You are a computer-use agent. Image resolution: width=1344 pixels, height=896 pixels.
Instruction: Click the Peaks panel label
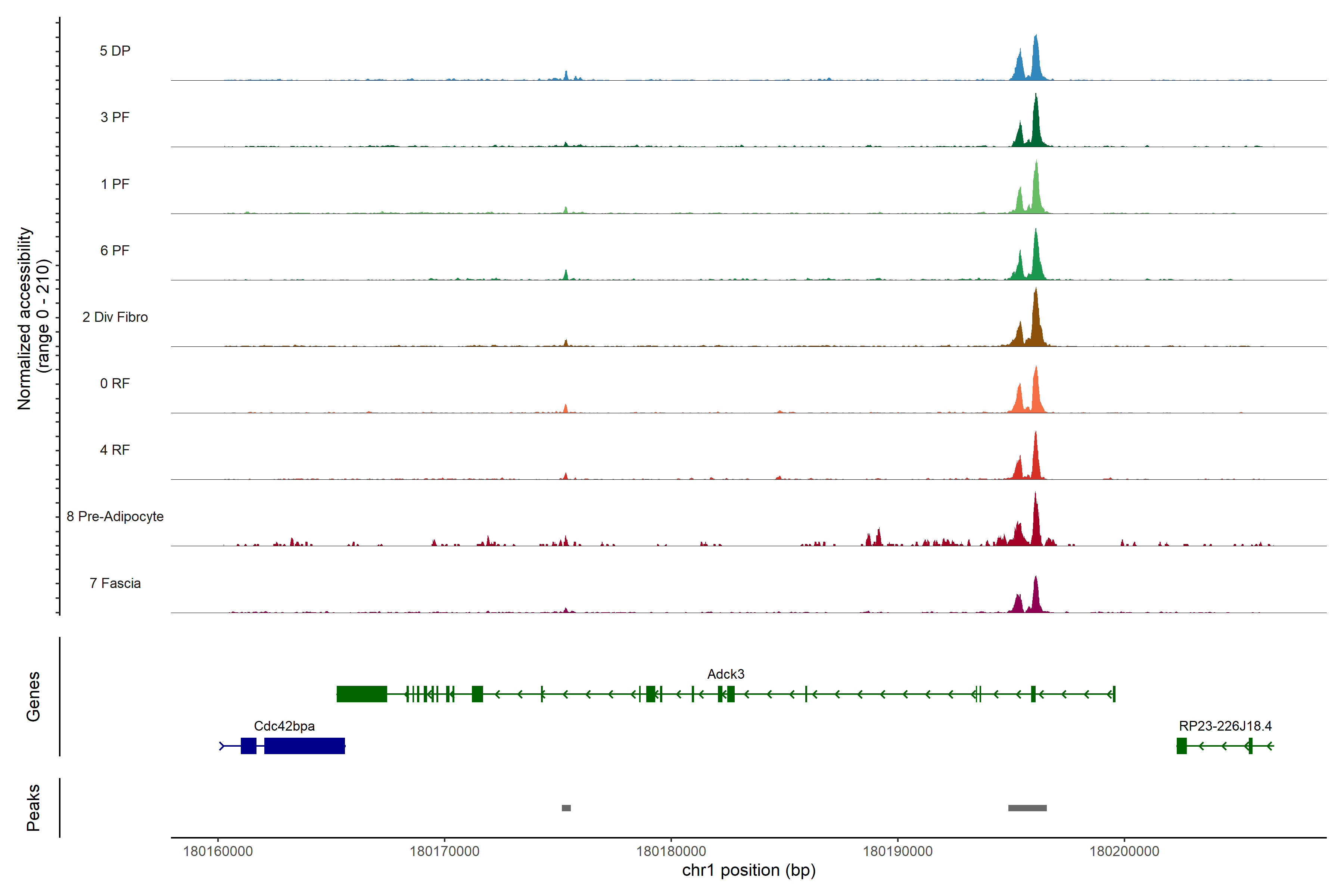coord(33,808)
